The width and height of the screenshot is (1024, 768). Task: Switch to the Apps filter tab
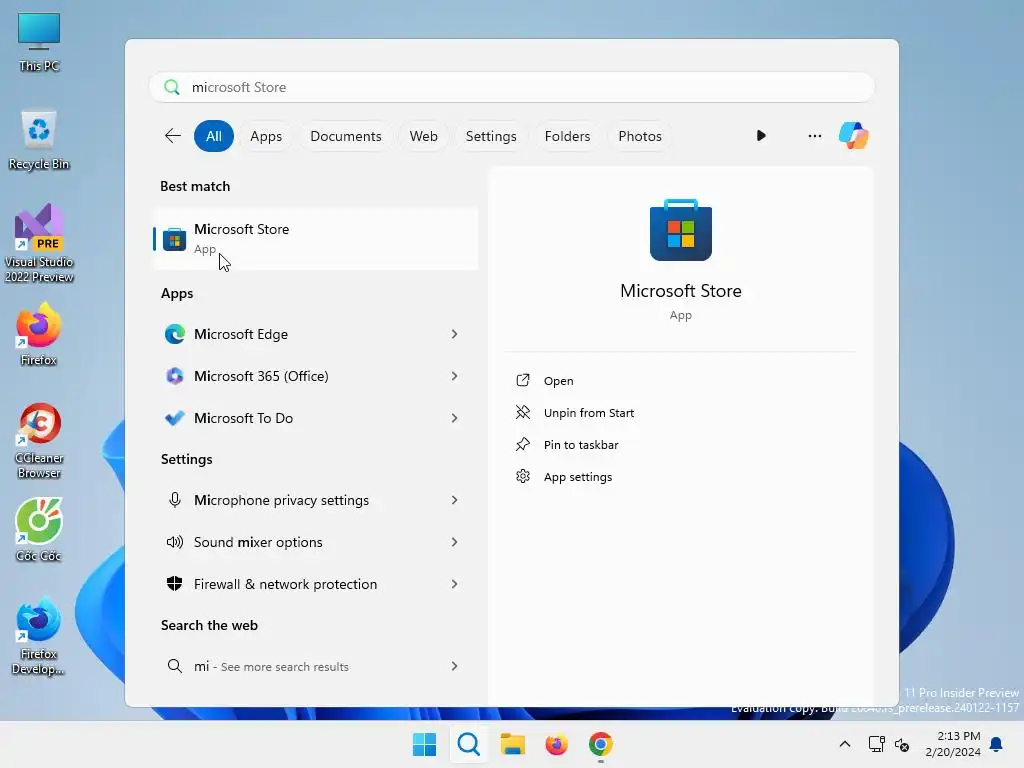tap(266, 136)
